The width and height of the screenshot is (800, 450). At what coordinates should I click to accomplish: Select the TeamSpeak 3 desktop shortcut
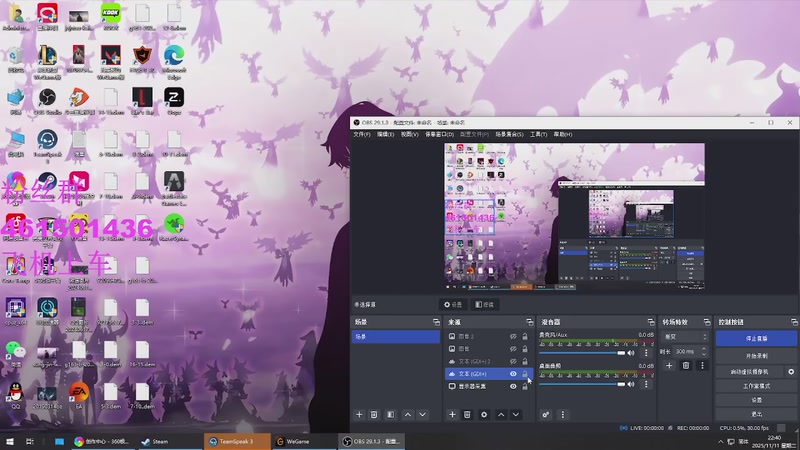pos(47,146)
